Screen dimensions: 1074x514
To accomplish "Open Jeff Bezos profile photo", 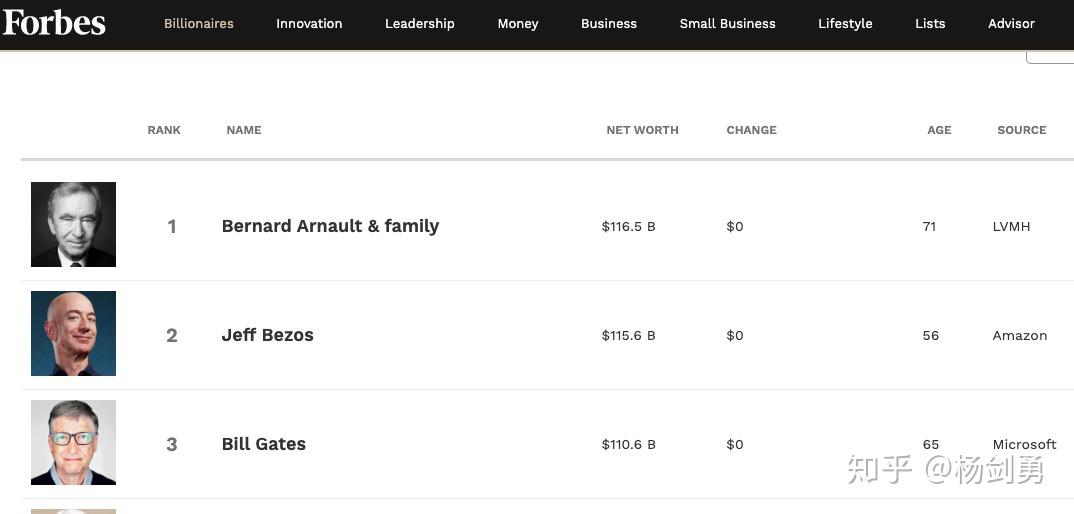I will point(73,334).
